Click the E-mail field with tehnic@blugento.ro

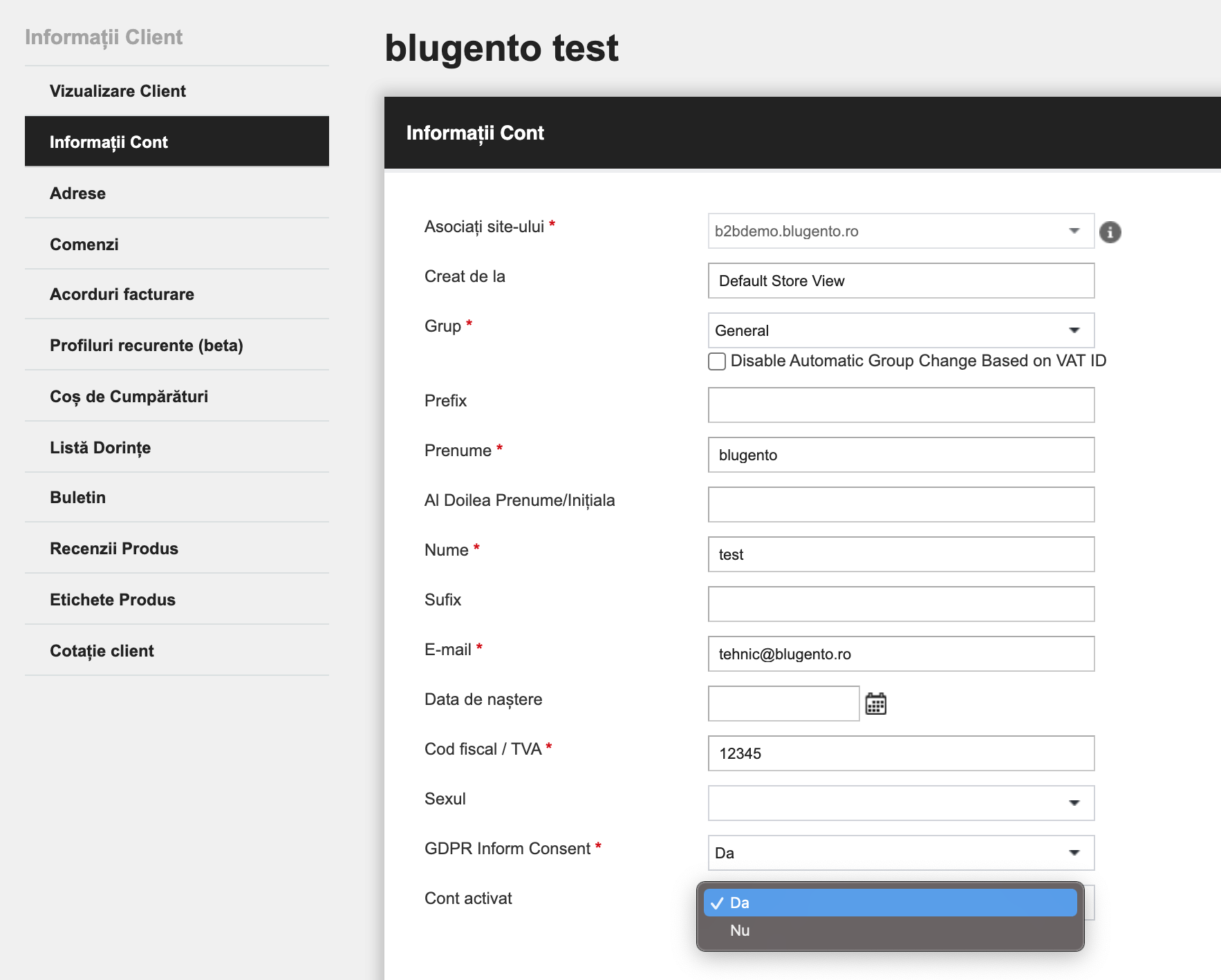(x=901, y=654)
